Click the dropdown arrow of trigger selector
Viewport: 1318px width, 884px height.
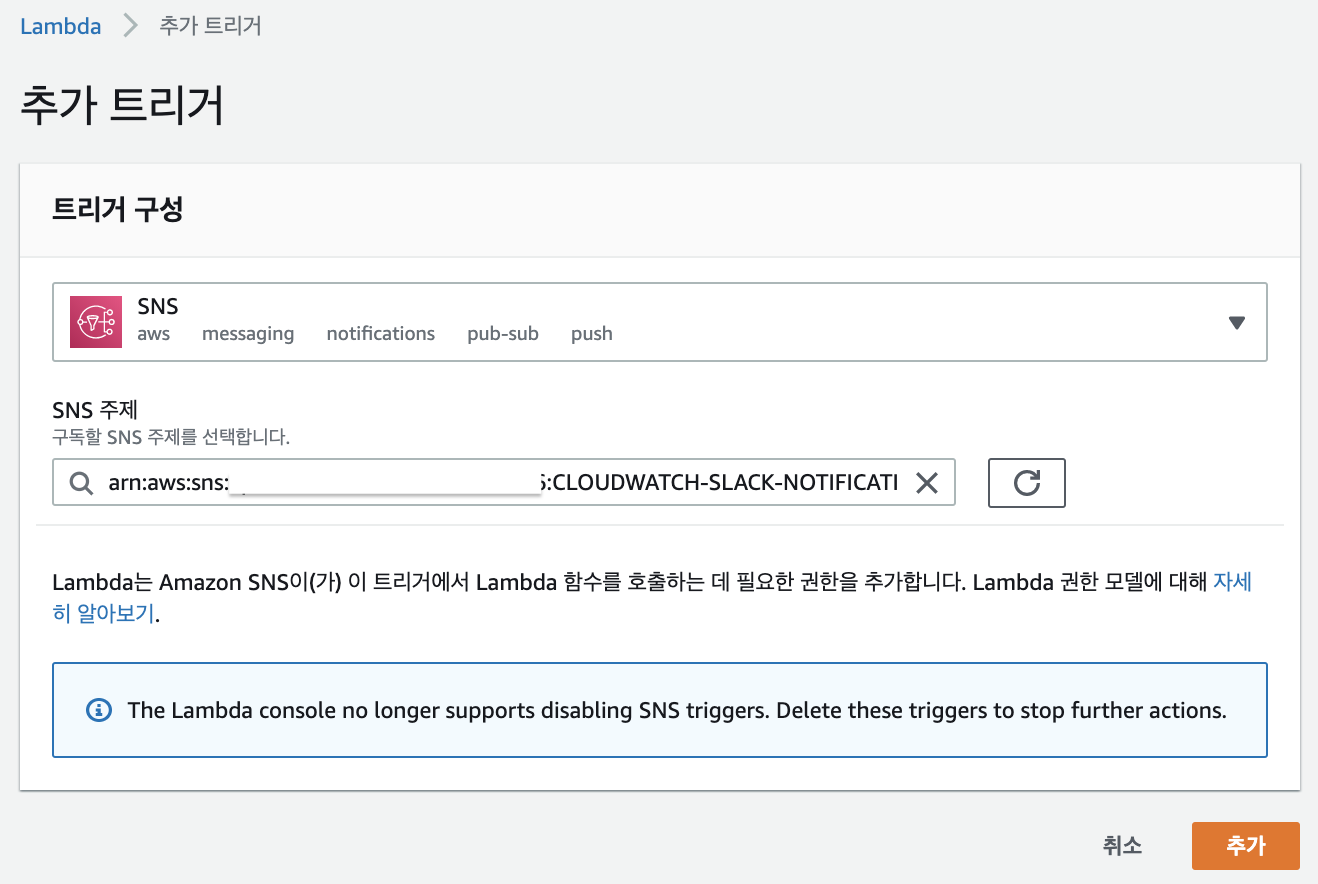tap(1236, 322)
